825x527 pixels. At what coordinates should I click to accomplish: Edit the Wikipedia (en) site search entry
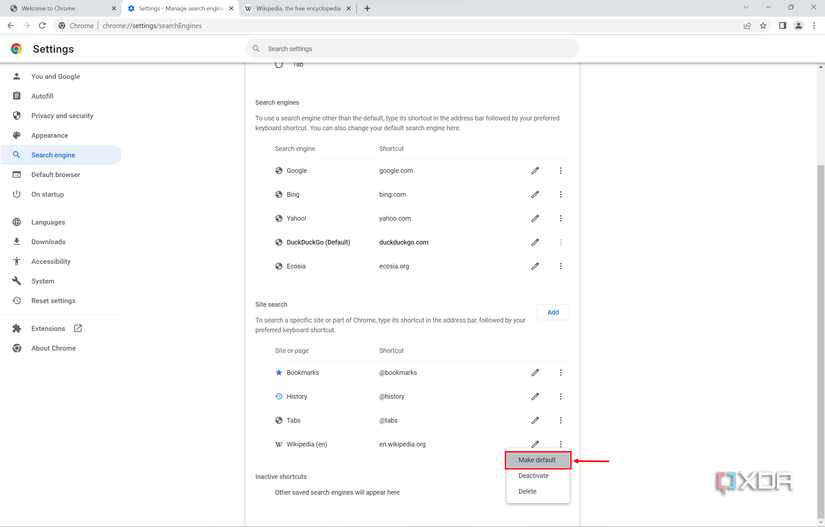[535, 444]
